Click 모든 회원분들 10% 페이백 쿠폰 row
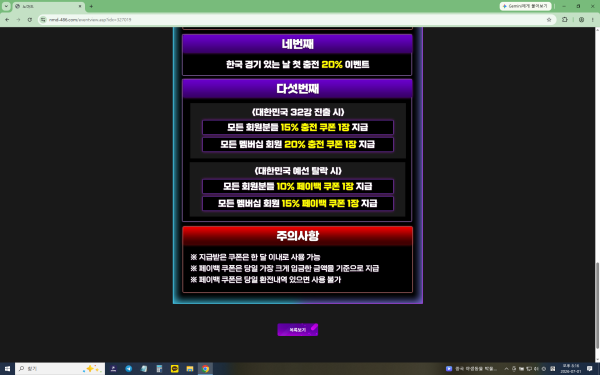The width and height of the screenshot is (600, 375). (298, 186)
